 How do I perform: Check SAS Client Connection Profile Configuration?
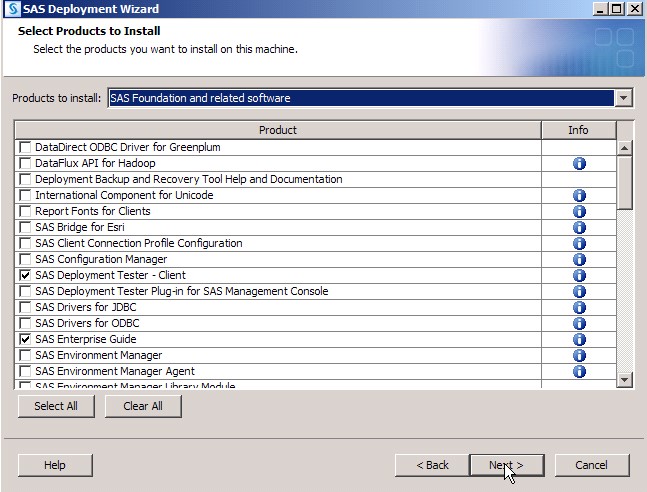click(x=25, y=243)
